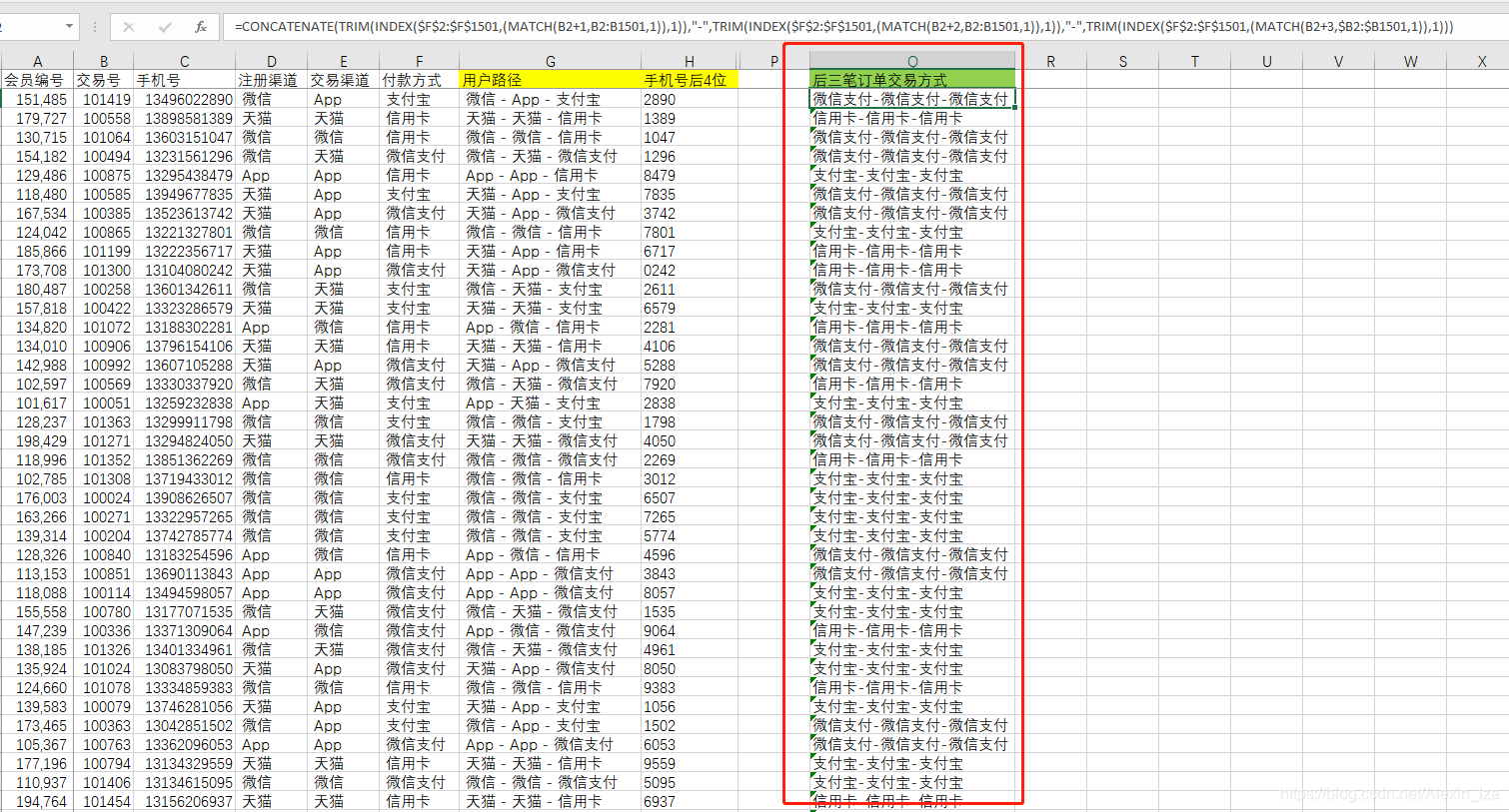Select column W header
This screenshot has height=812, width=1509.
pyautogui.click(x=1410, y=61)
